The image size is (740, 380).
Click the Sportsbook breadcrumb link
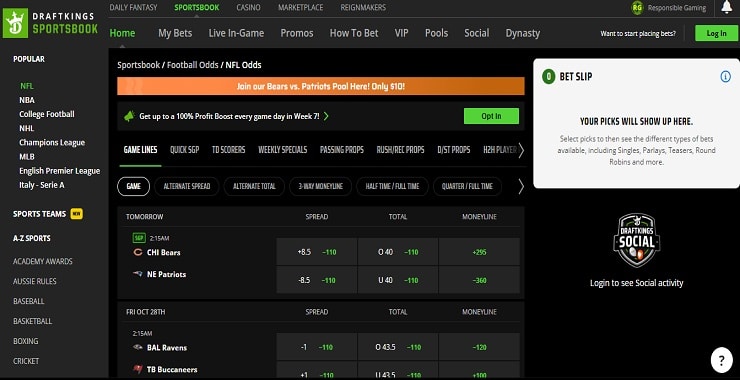[x=139, y=65]
